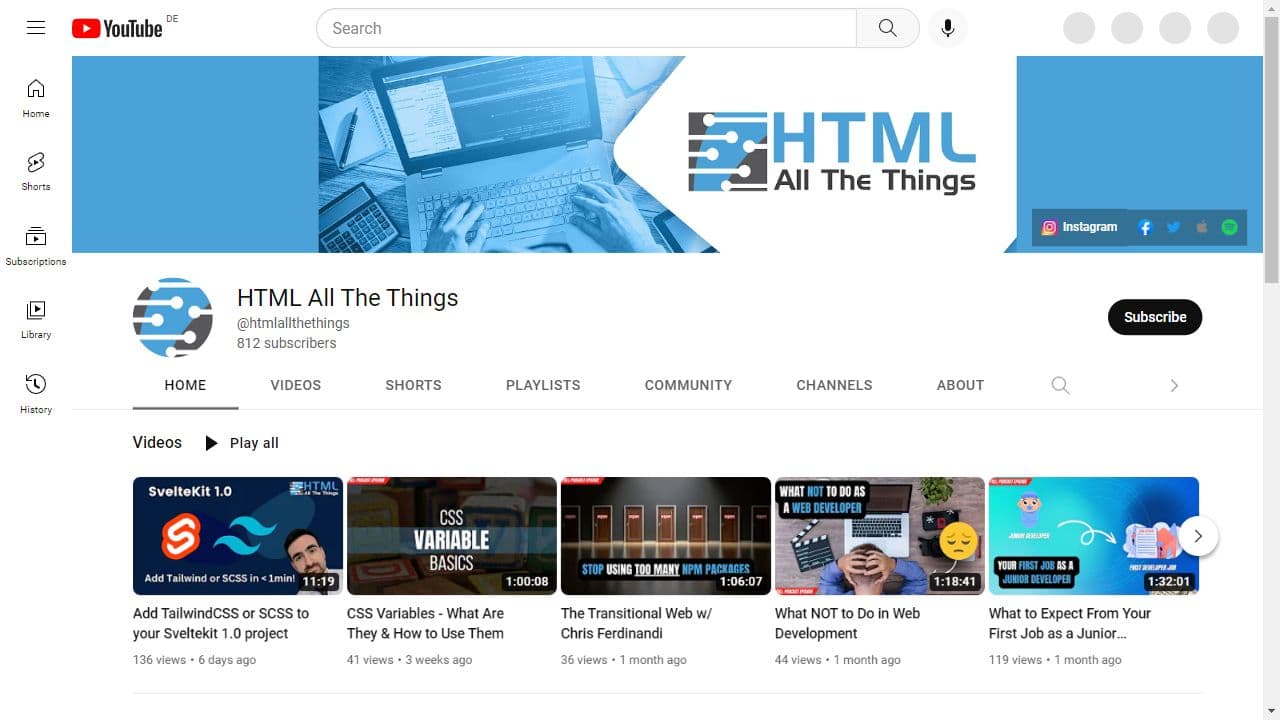The height and width of the screenshot is (720, 1280).
Task: Open the COMMUNITY tab
Action: [688, 385]
